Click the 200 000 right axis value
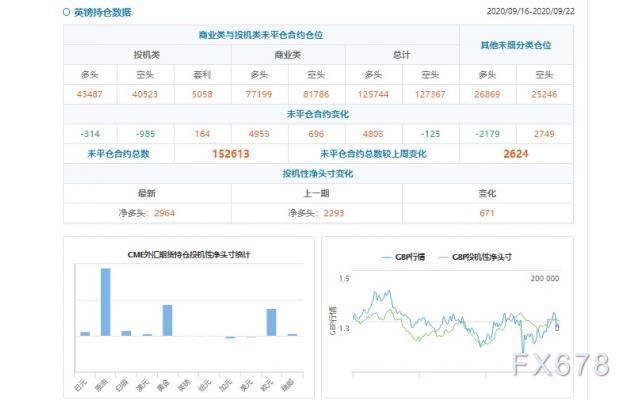640x400 pixels. [x=544, y=278]
